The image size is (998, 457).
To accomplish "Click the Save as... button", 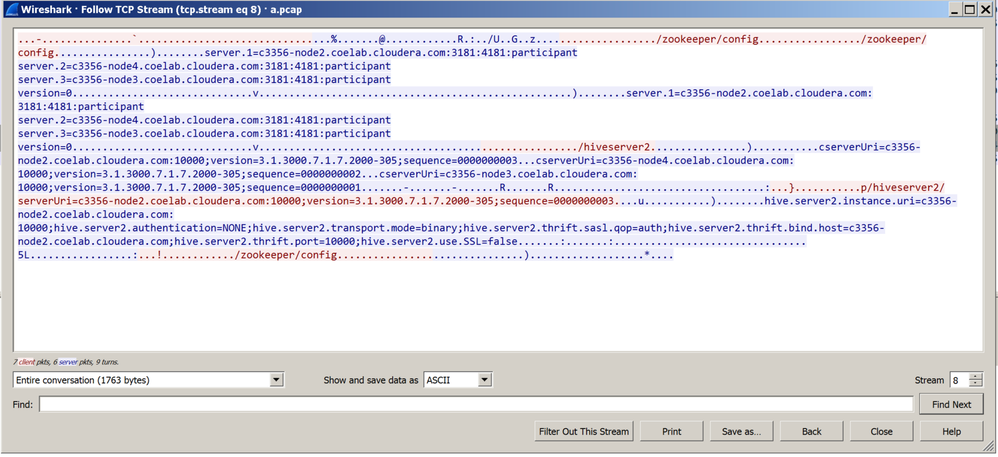I will [741, 432].
